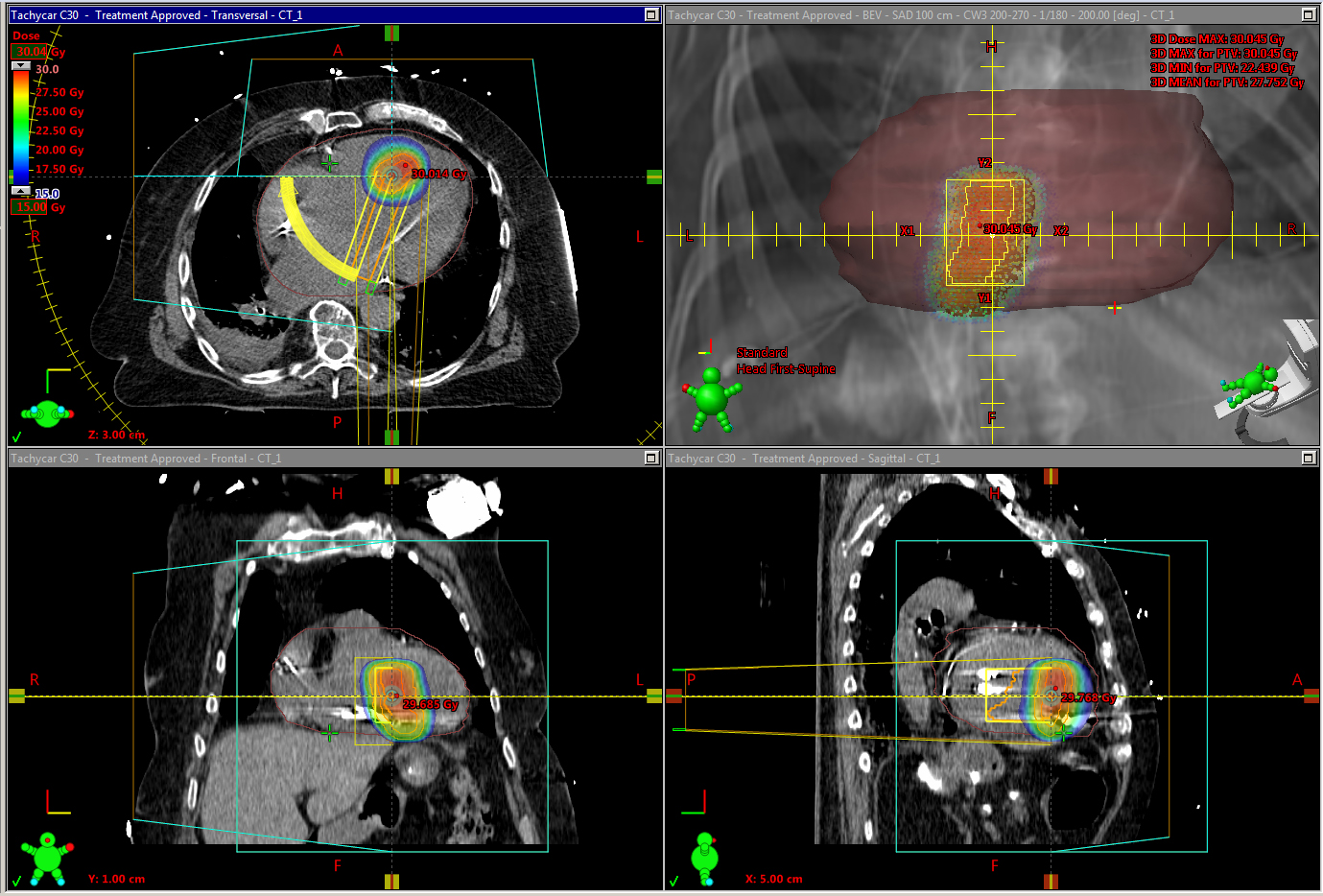Viewport: 1323px width, 896px height.
Task: Click the bottom plane marker in Transversal view
Action: point(391,437)
